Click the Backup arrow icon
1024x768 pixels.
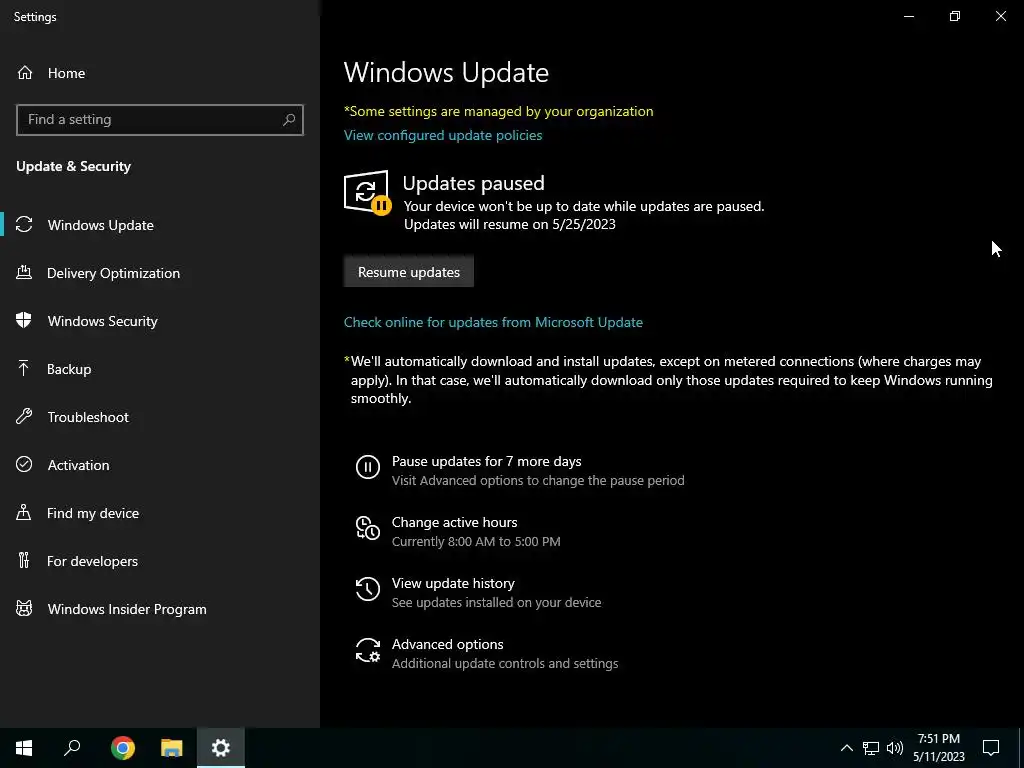(24, 369)
